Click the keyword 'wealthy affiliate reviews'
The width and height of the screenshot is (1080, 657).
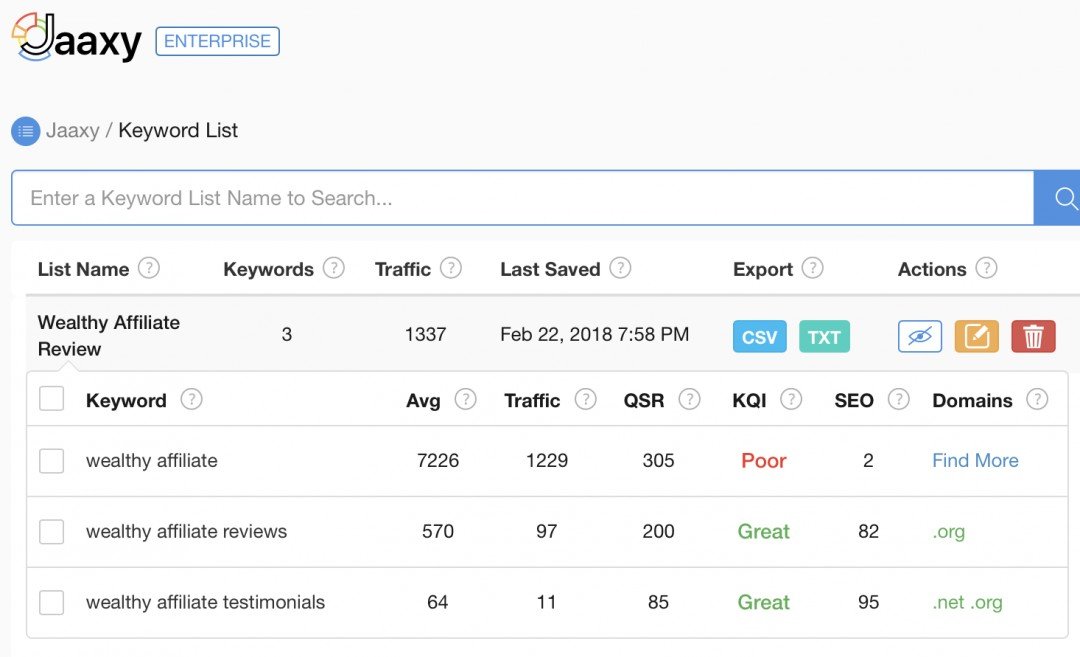[186, 531]
